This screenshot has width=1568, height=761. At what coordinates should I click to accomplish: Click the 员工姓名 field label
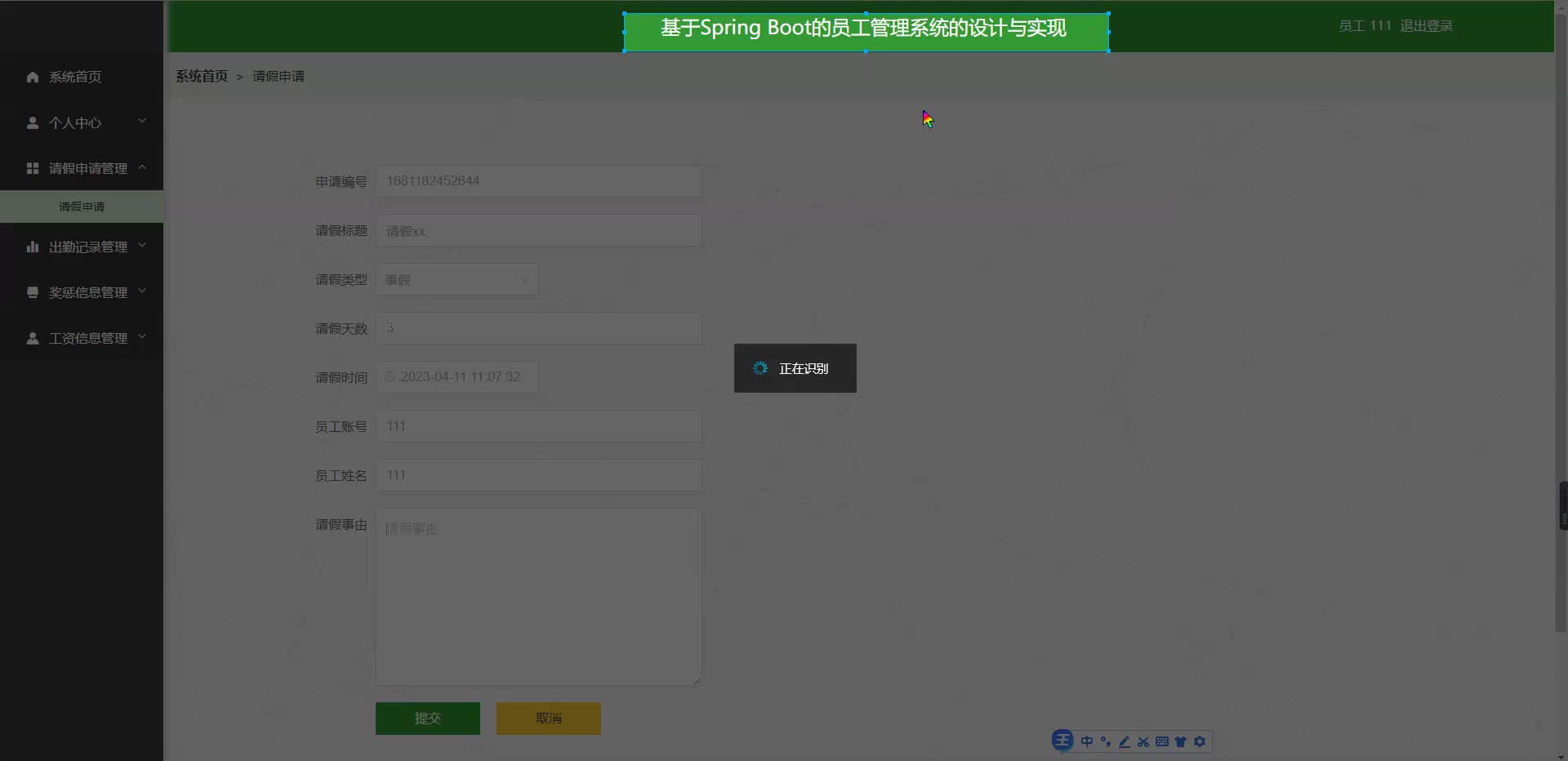(341, 475)
